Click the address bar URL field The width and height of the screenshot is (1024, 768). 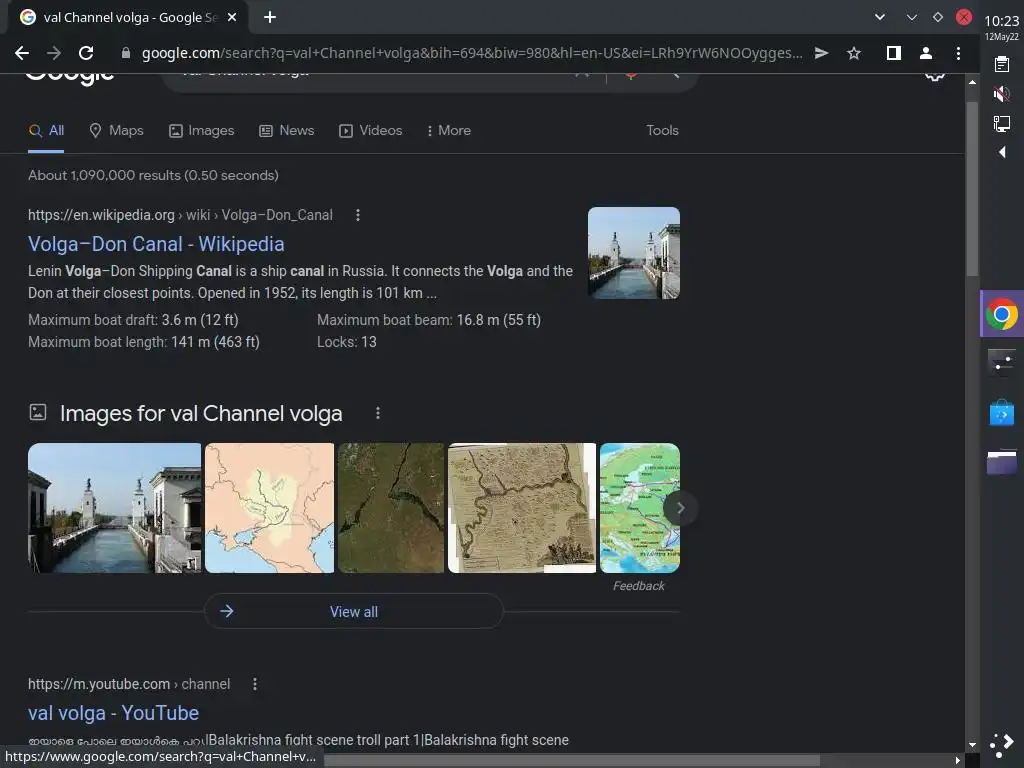click(x=472, y=53)
